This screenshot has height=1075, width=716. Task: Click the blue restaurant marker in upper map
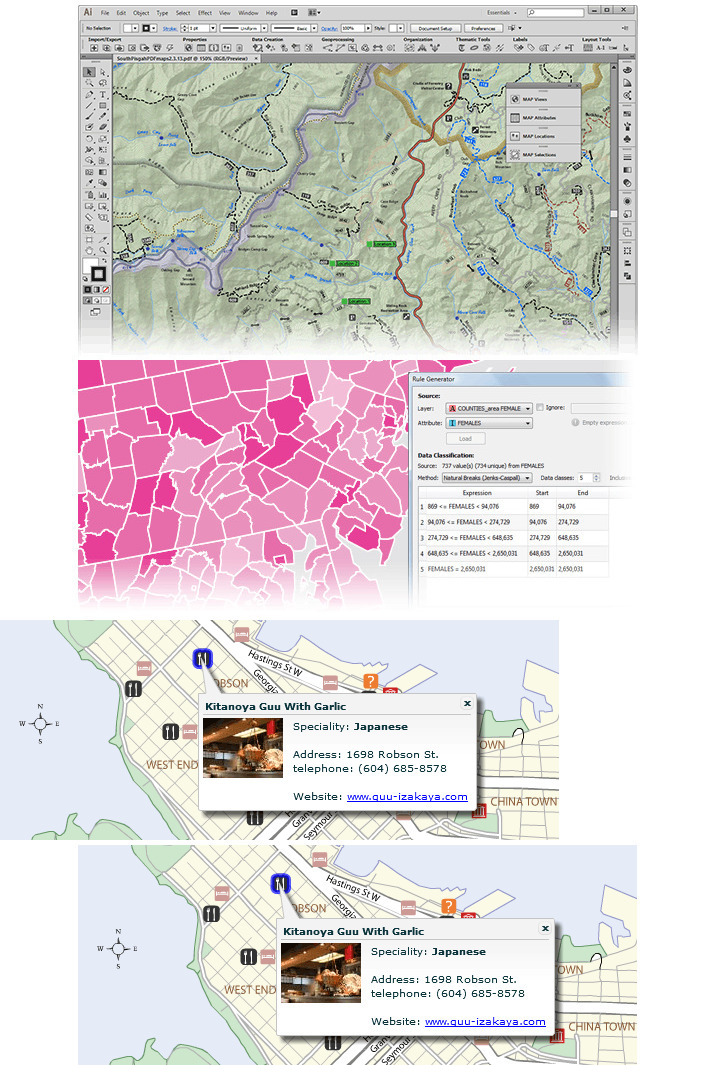tap(202, 659)
